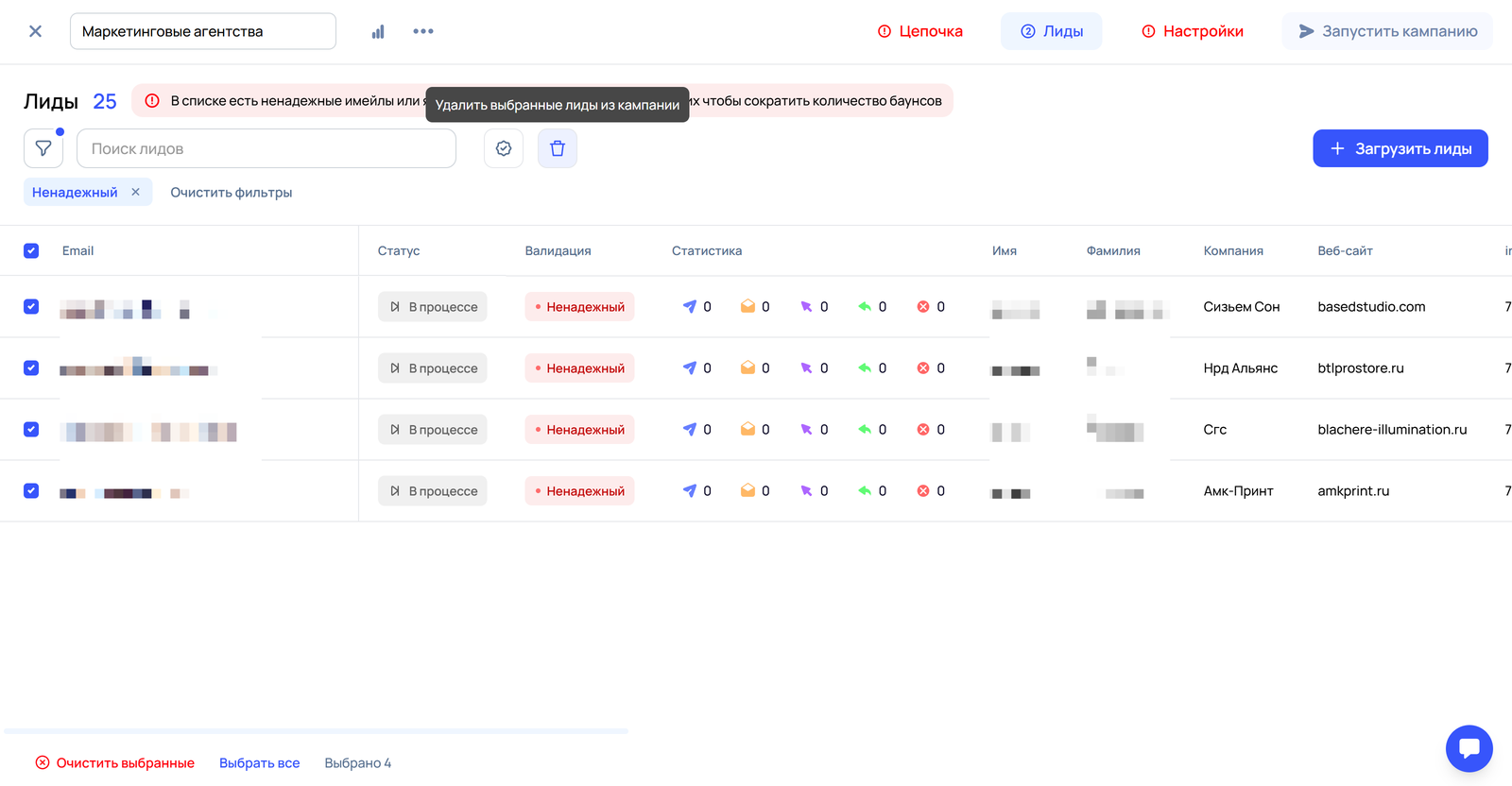Click the Очистить фильтры link
Screen dimensions: 1512x786
coord(232,193)
